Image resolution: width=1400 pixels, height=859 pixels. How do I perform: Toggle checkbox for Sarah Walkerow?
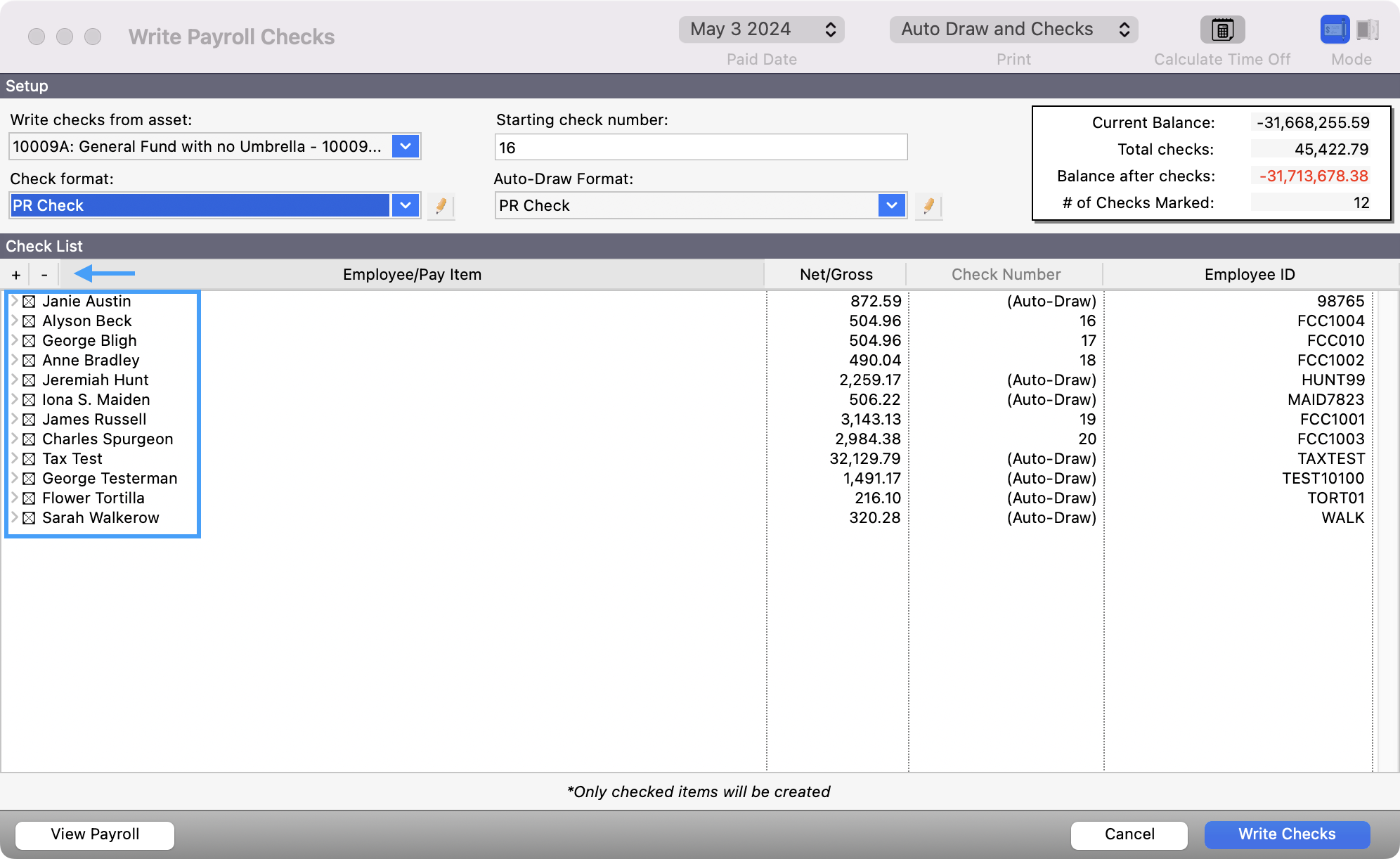[x=29, y=518]
